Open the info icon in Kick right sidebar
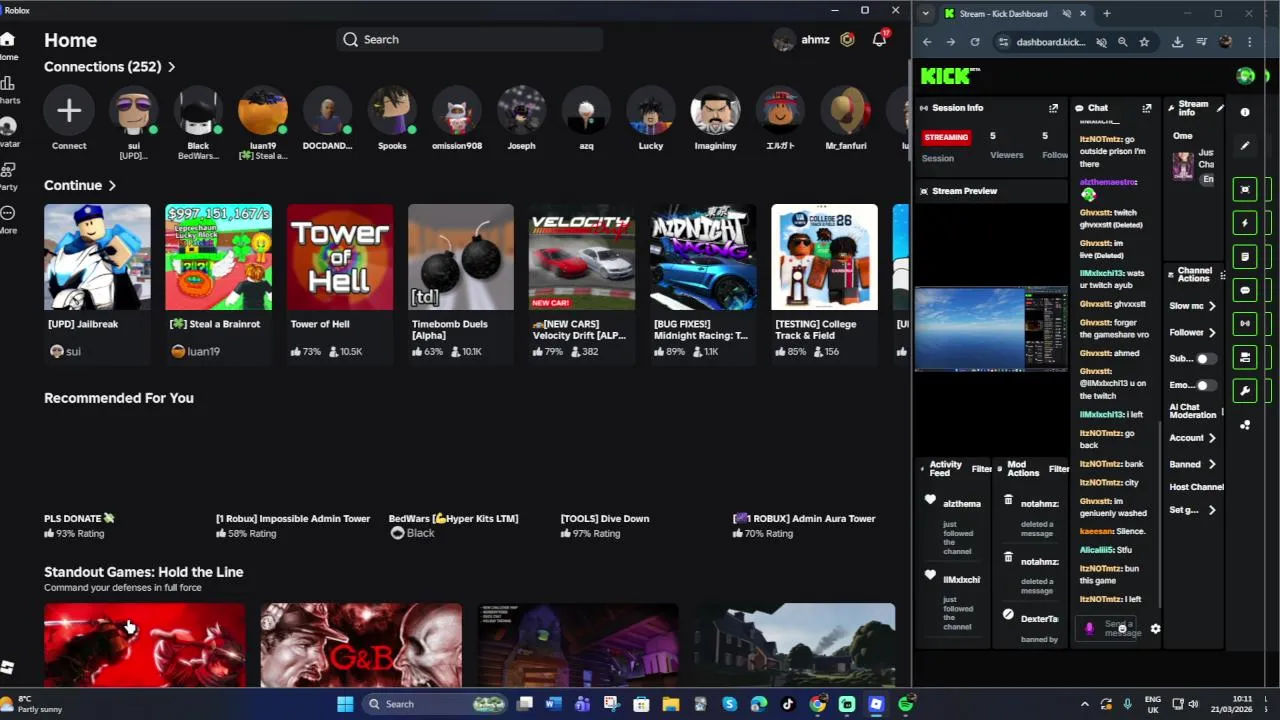The height and width of the screenshot is (720, 1280). [x=1245, y=112]
